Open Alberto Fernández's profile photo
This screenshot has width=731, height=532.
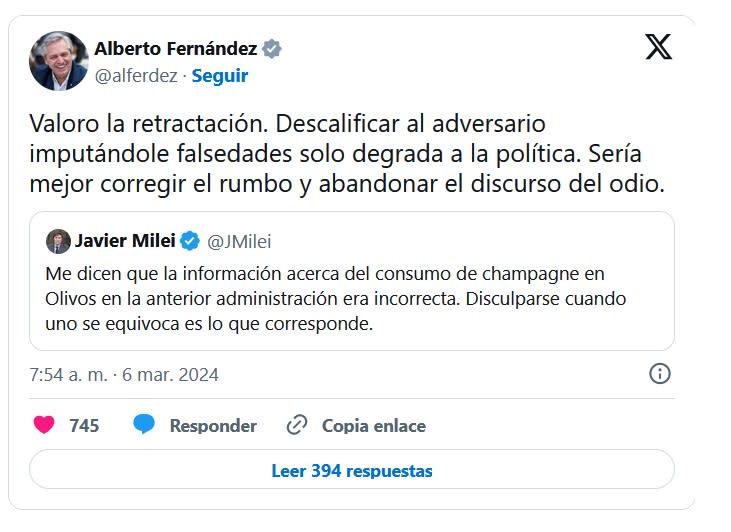tap(59, 60)
